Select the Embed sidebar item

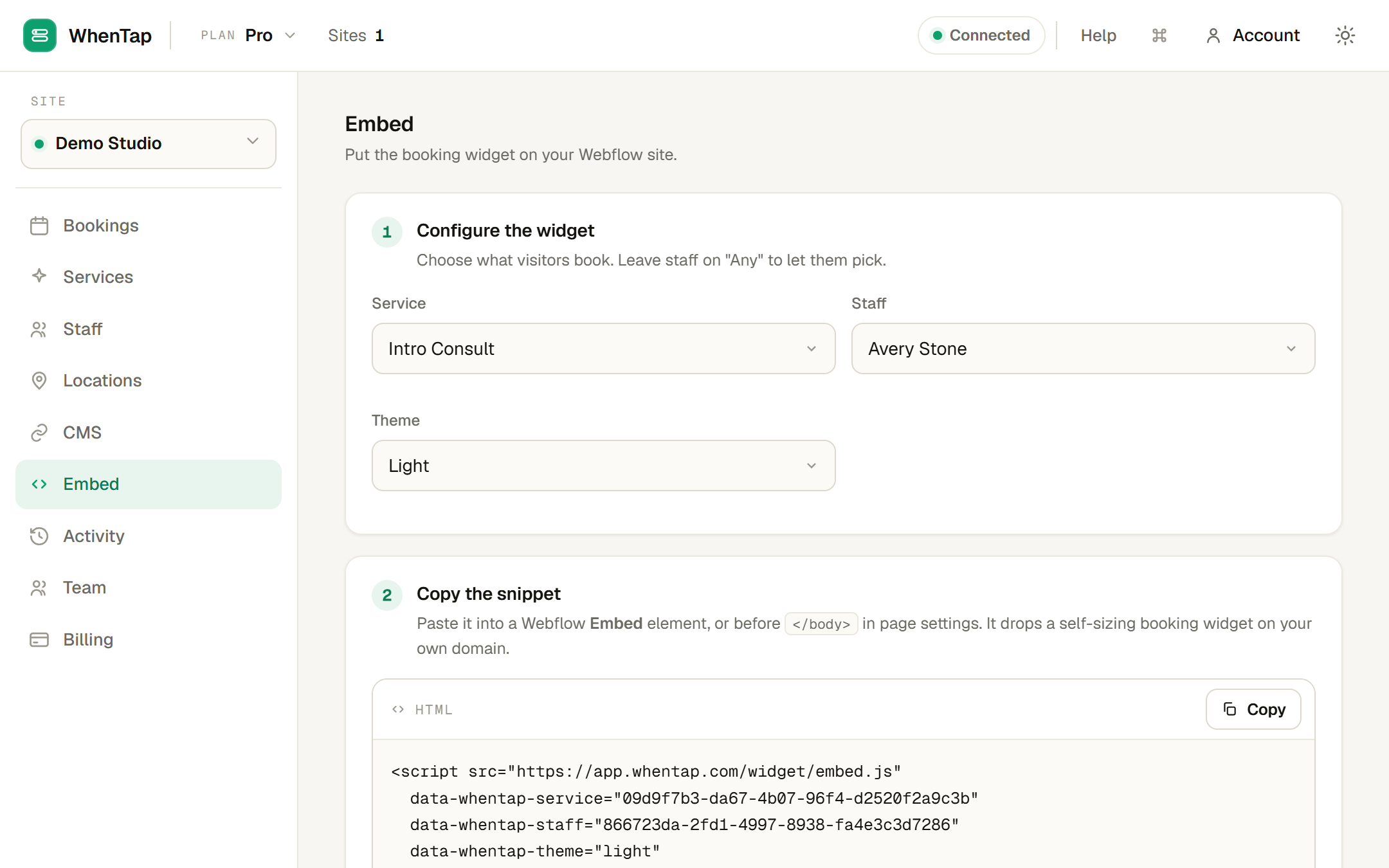(149, 484)
